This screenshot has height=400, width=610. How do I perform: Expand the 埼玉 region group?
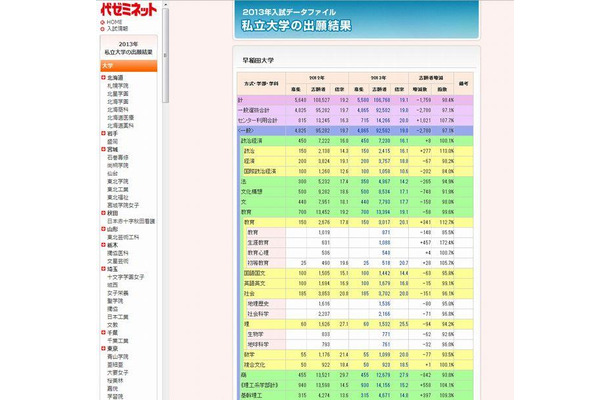pyautogui.click(x=103, y=268)
